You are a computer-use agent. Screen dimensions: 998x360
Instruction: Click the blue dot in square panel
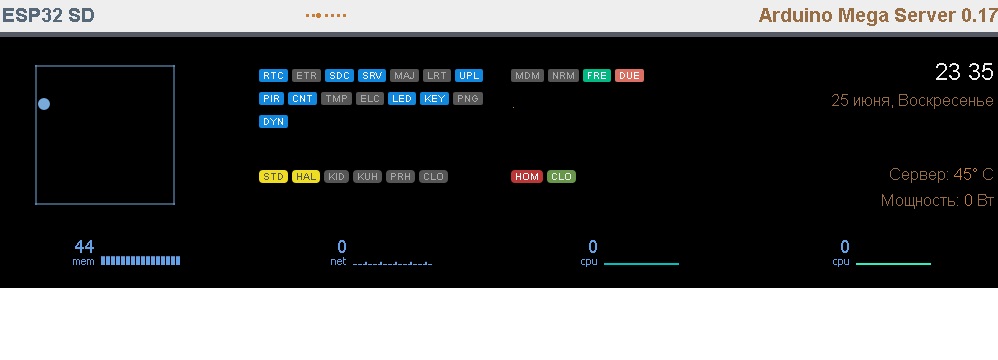(44, 104)
